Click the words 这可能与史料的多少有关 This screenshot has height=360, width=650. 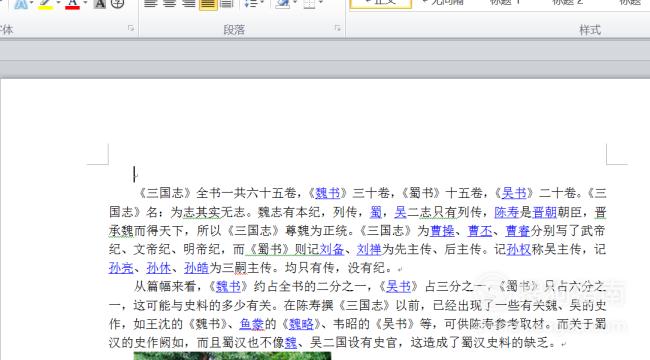[202, 306]
